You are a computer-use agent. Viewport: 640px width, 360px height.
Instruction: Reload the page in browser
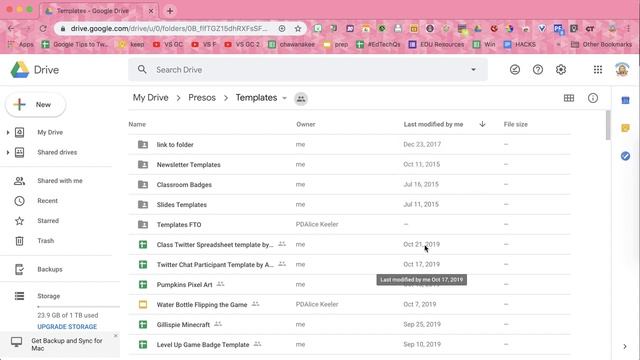click(43, 29)
